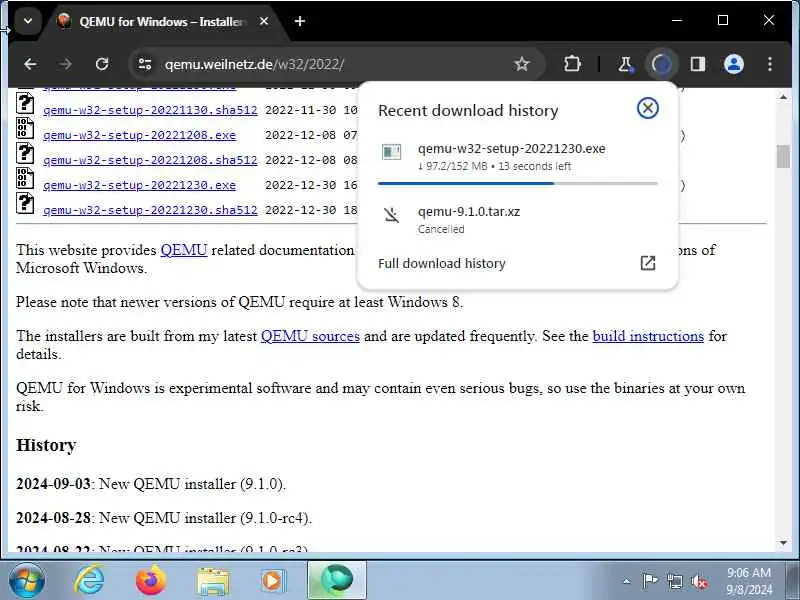Close the QEMU for Windows tab
This screenshot has width=800, height=600.
264,21
